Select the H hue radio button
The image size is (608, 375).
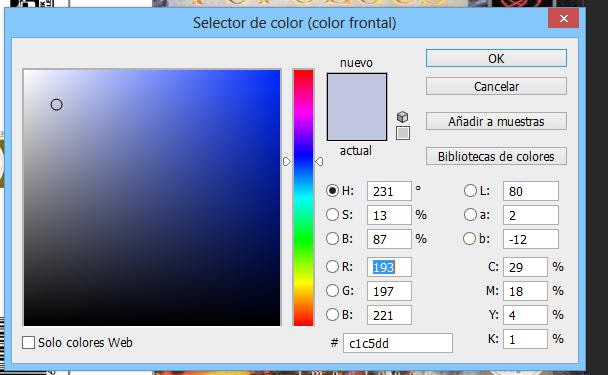(332, 191)
